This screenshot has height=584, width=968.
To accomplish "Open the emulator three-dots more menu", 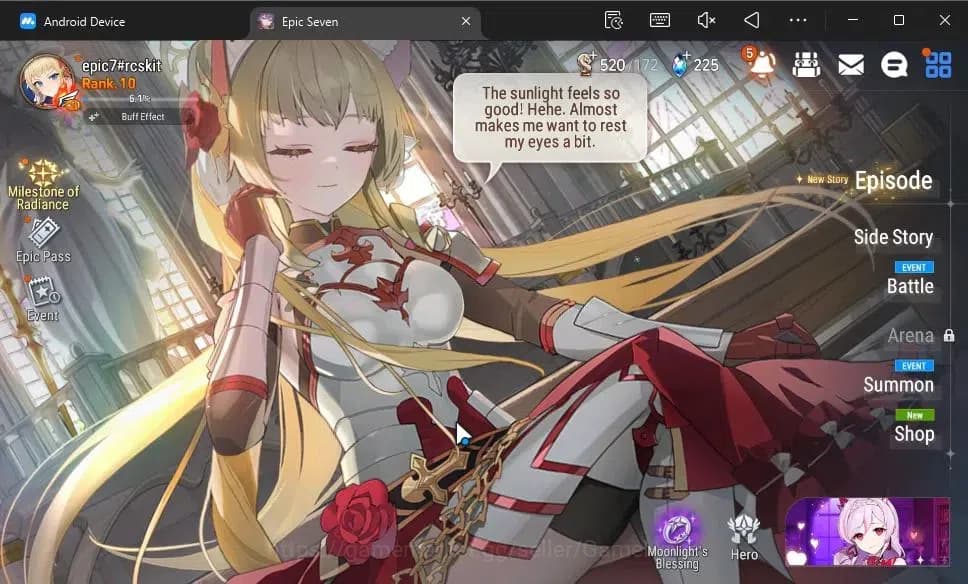I will (x=798, y=20).
